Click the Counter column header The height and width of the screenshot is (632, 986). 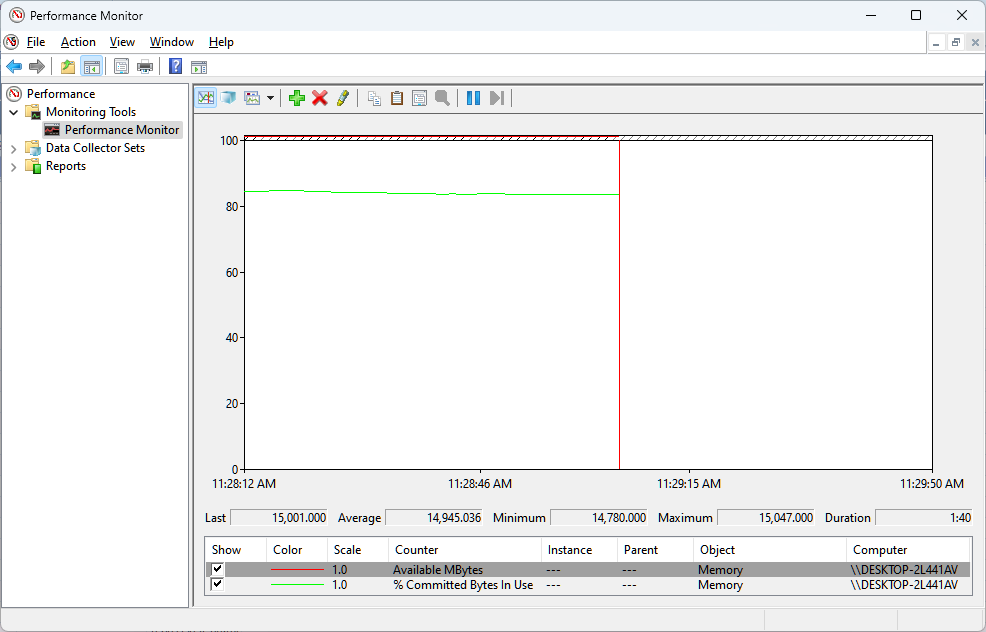click(416, 550)
